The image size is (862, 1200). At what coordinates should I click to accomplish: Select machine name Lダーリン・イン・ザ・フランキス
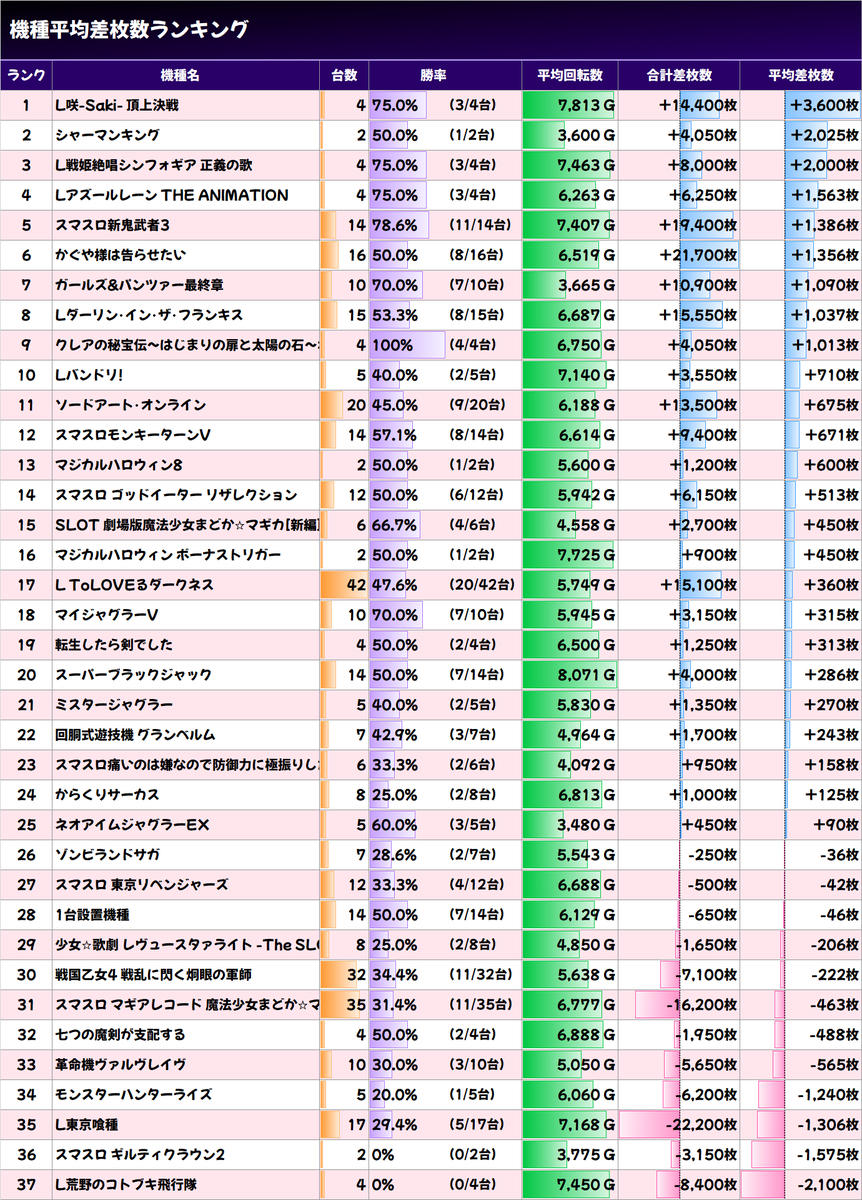click(149, 315)
